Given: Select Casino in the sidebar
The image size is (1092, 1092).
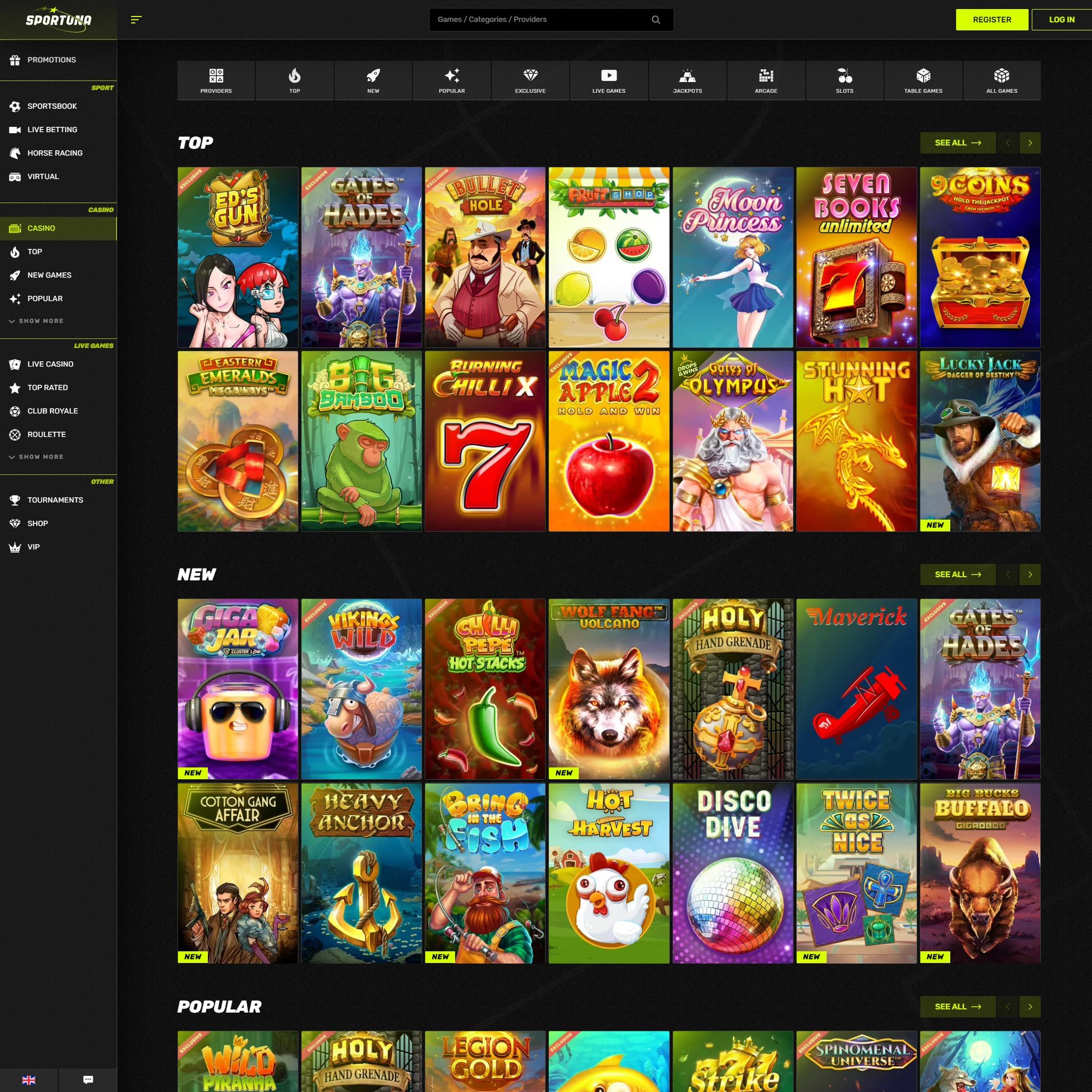Looking at the screenshot, I should click(58, 228).
